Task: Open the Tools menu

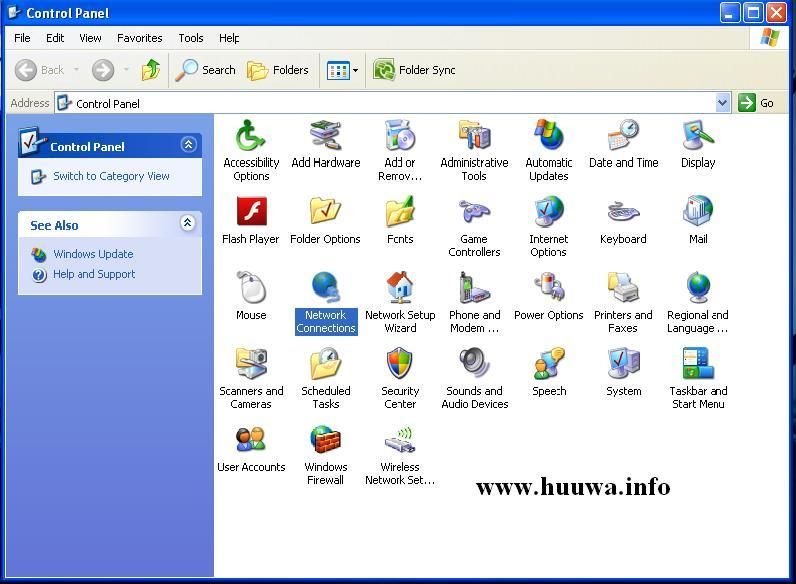Action: pos(190,38)
